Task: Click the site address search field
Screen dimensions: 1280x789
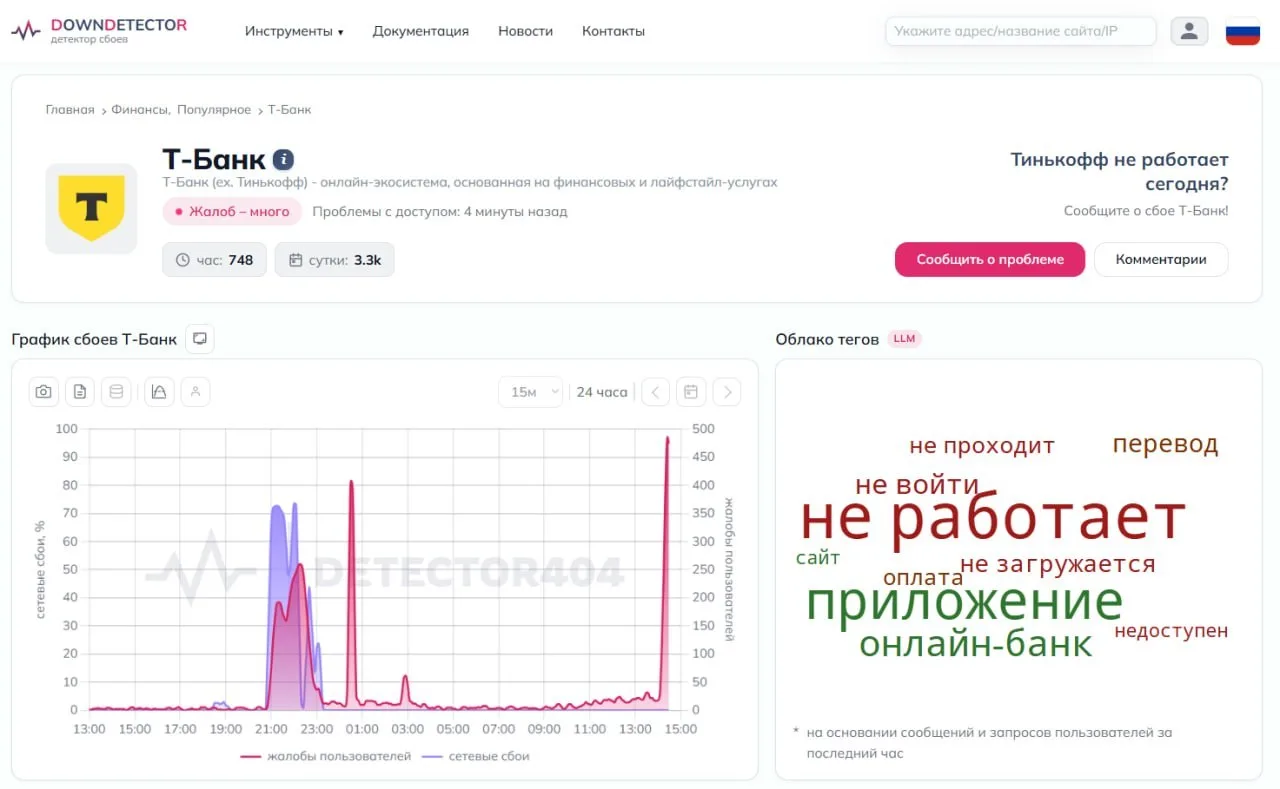Action: [x=1021, y=31]
